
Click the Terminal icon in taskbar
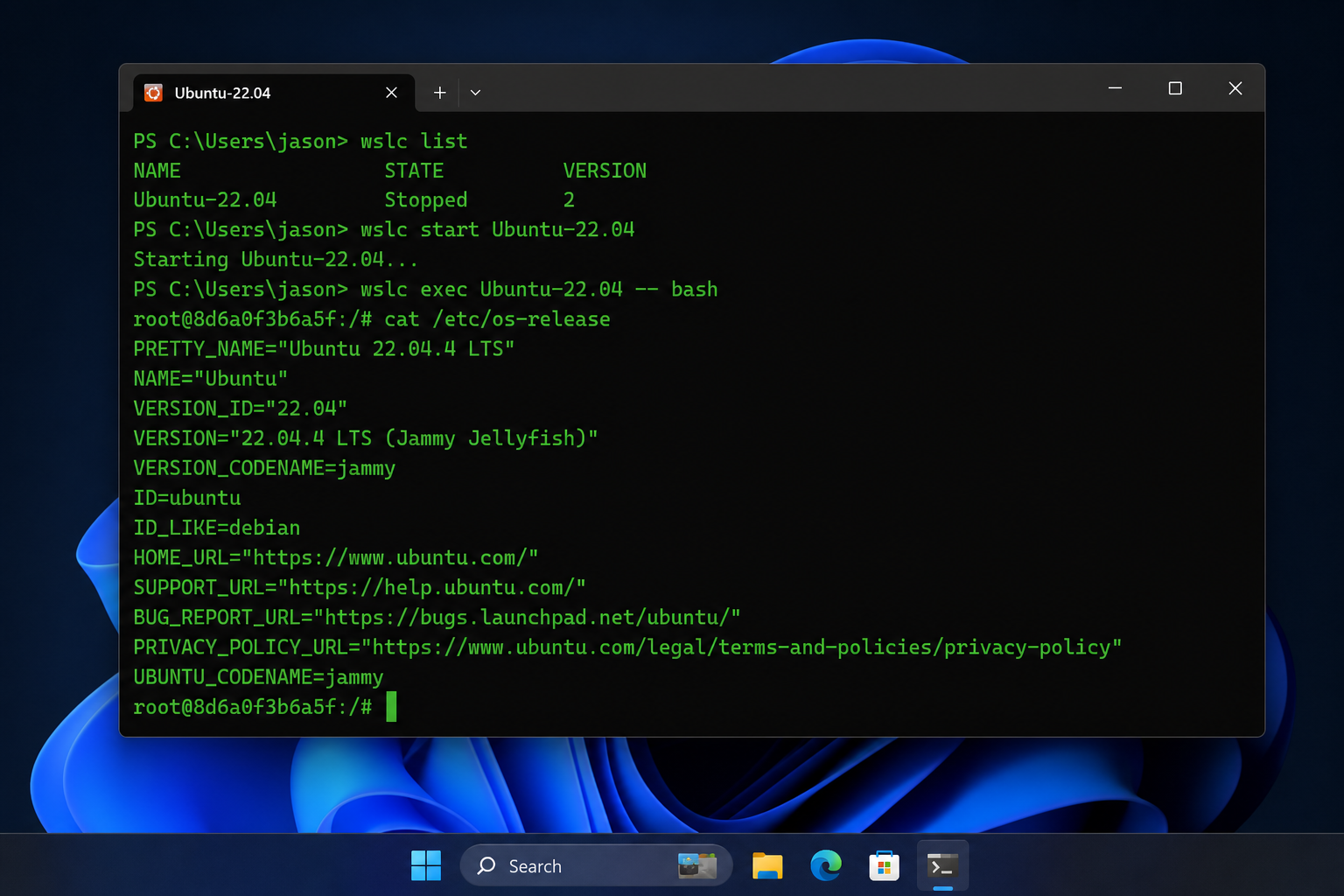942,866
